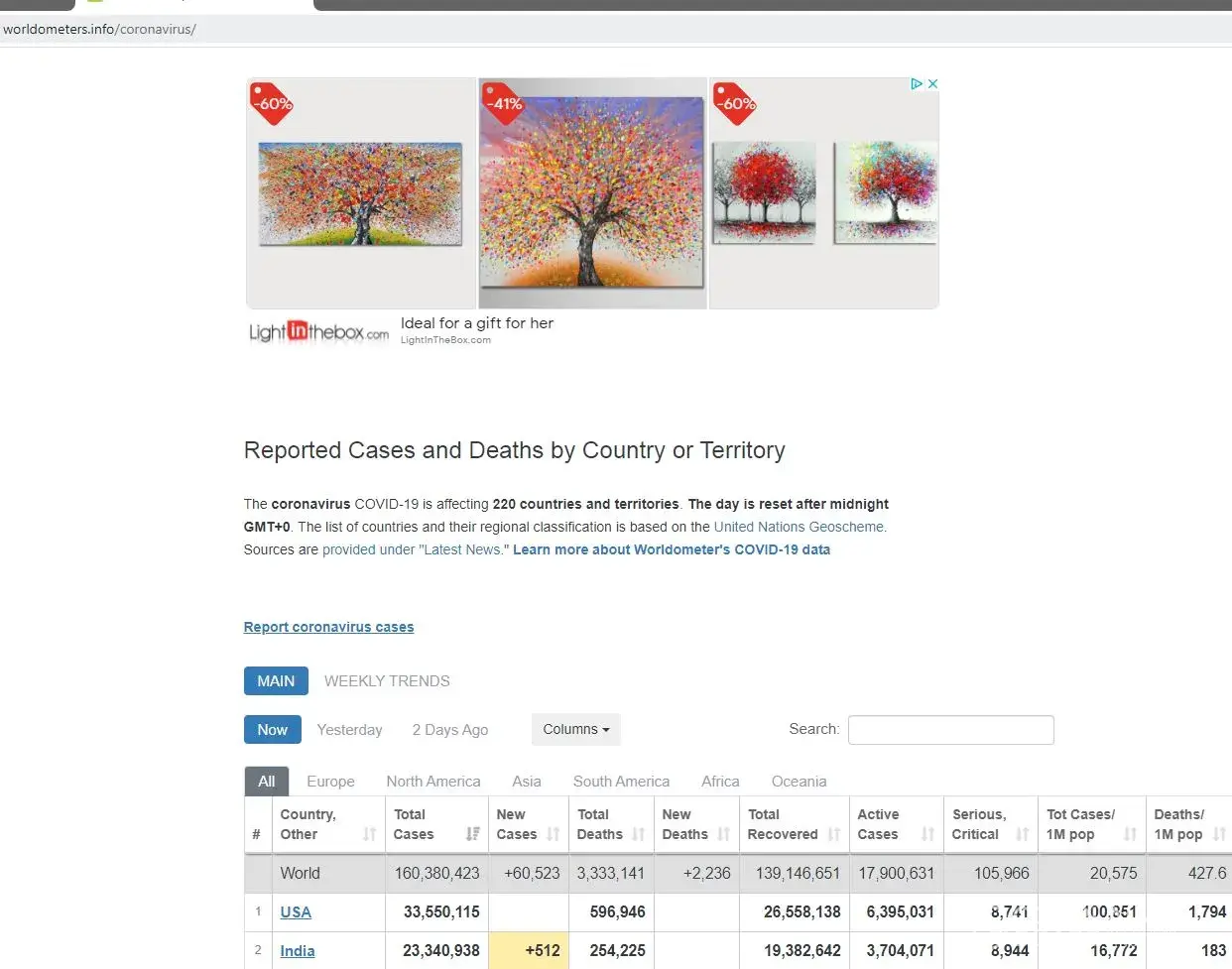Select the Yesterday data view

[349, 730]
